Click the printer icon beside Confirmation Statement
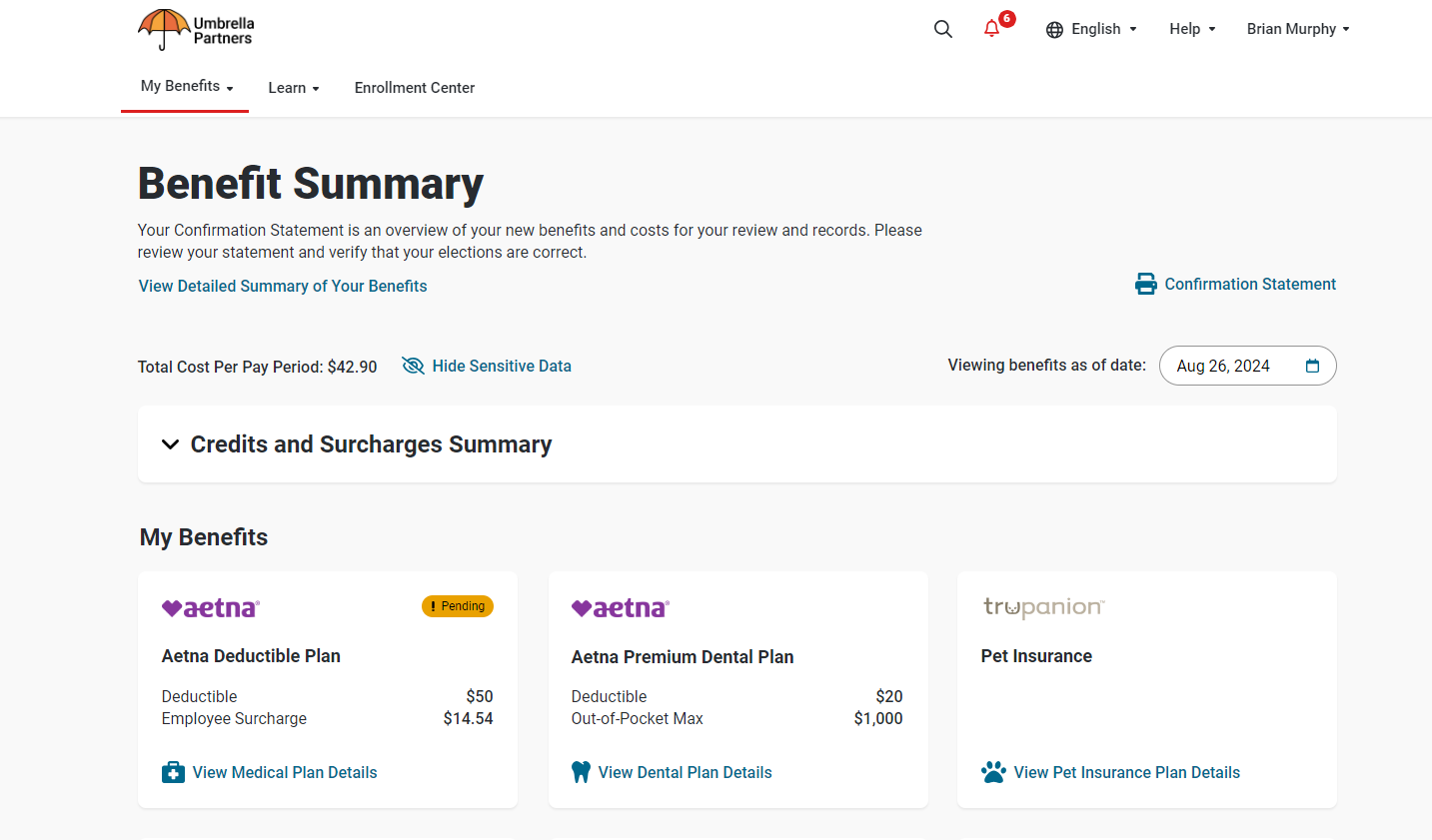The height and width of the screenshot is (840, 1432). tap(1145, 284)
